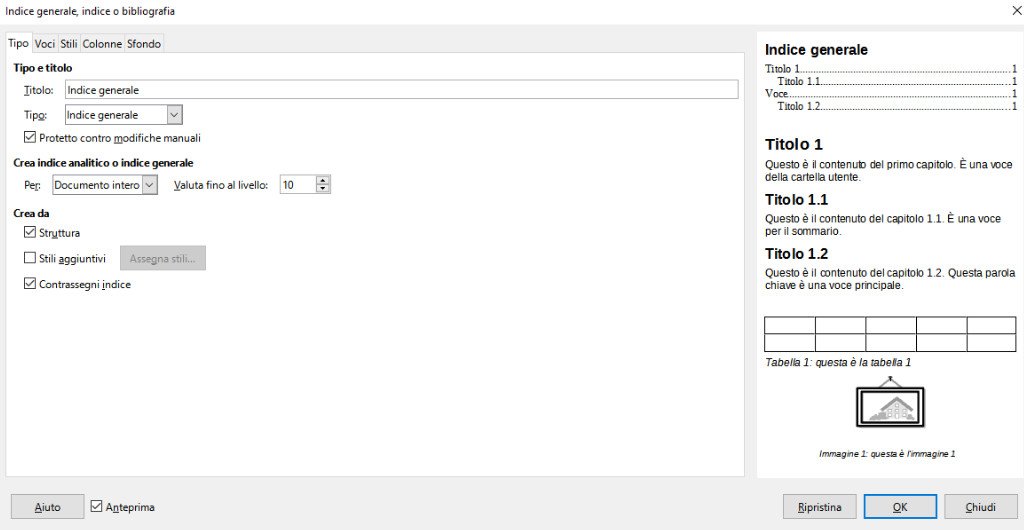This screenshot has width=1024, height=530.
Task: Click the Assegna stili button
Action: [163, 258]
